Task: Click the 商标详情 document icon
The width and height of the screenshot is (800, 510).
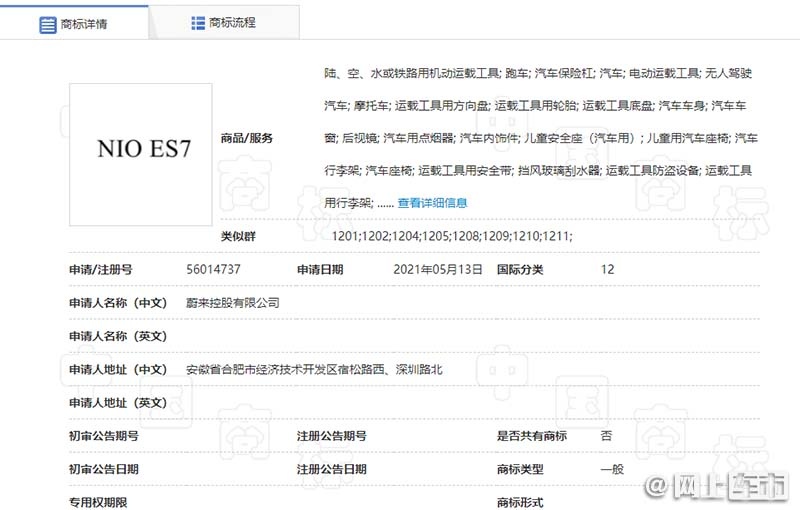Action: [x=47, y=24]
